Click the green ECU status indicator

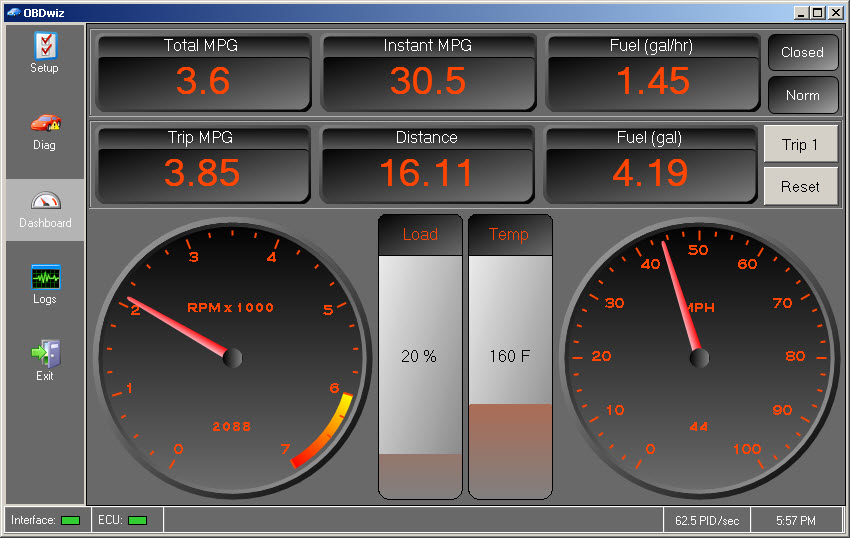[138, 521]
